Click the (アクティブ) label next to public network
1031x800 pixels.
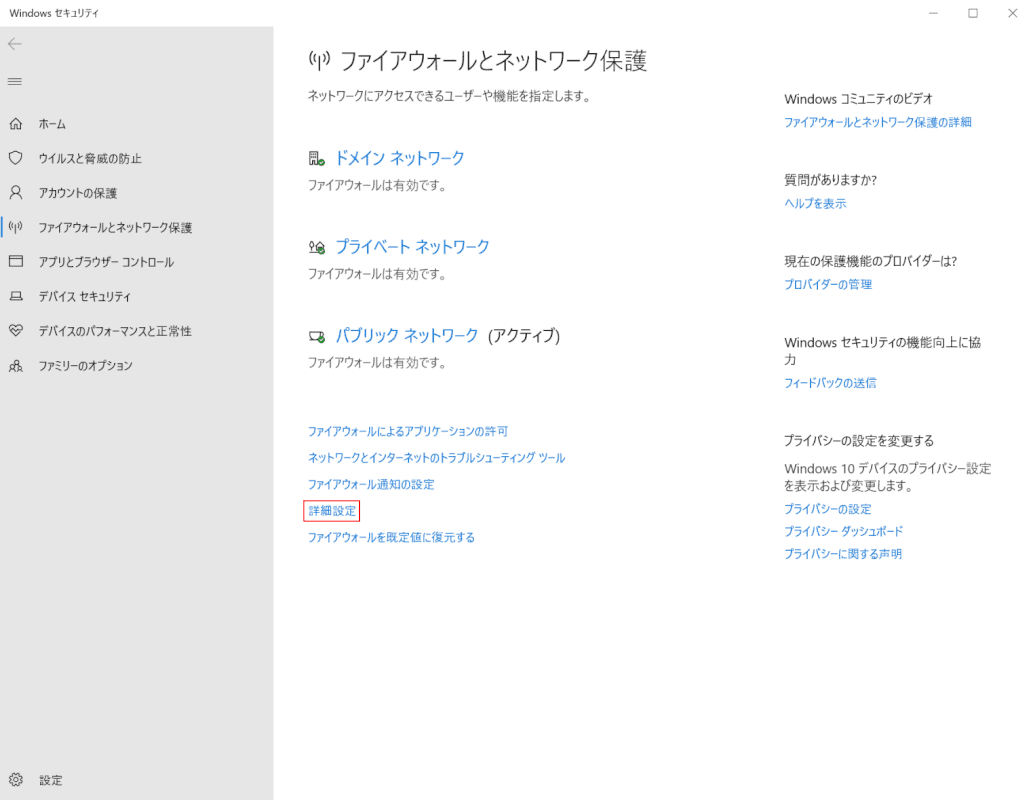click(524, 335)
